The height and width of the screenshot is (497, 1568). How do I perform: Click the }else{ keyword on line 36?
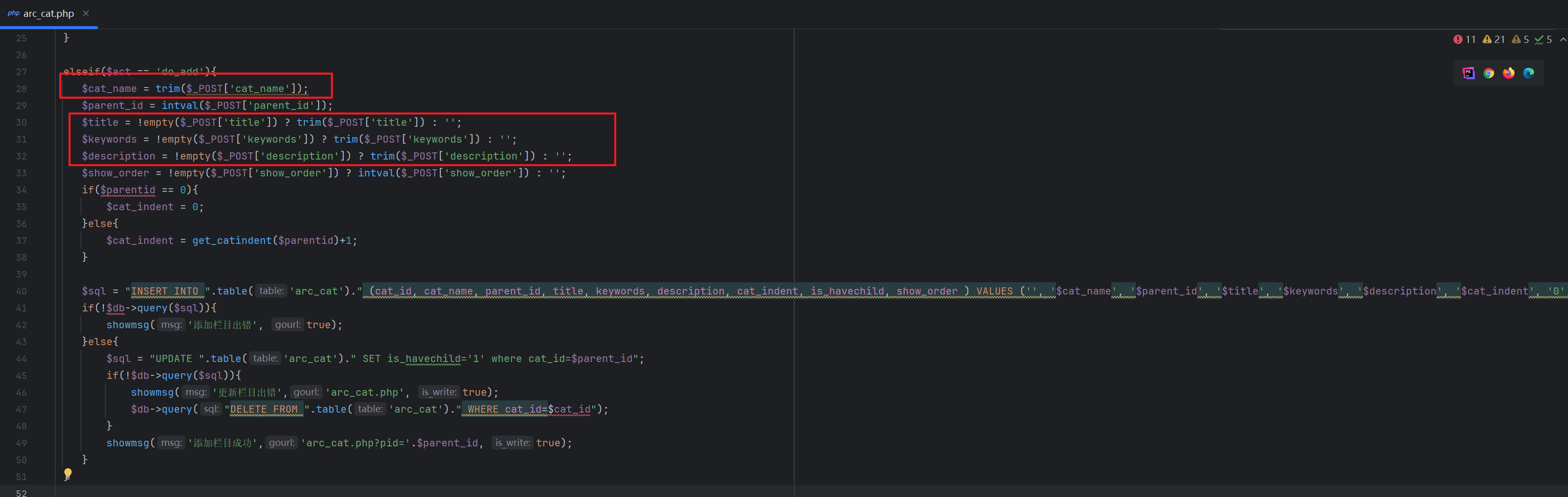(x=100, y=224)
